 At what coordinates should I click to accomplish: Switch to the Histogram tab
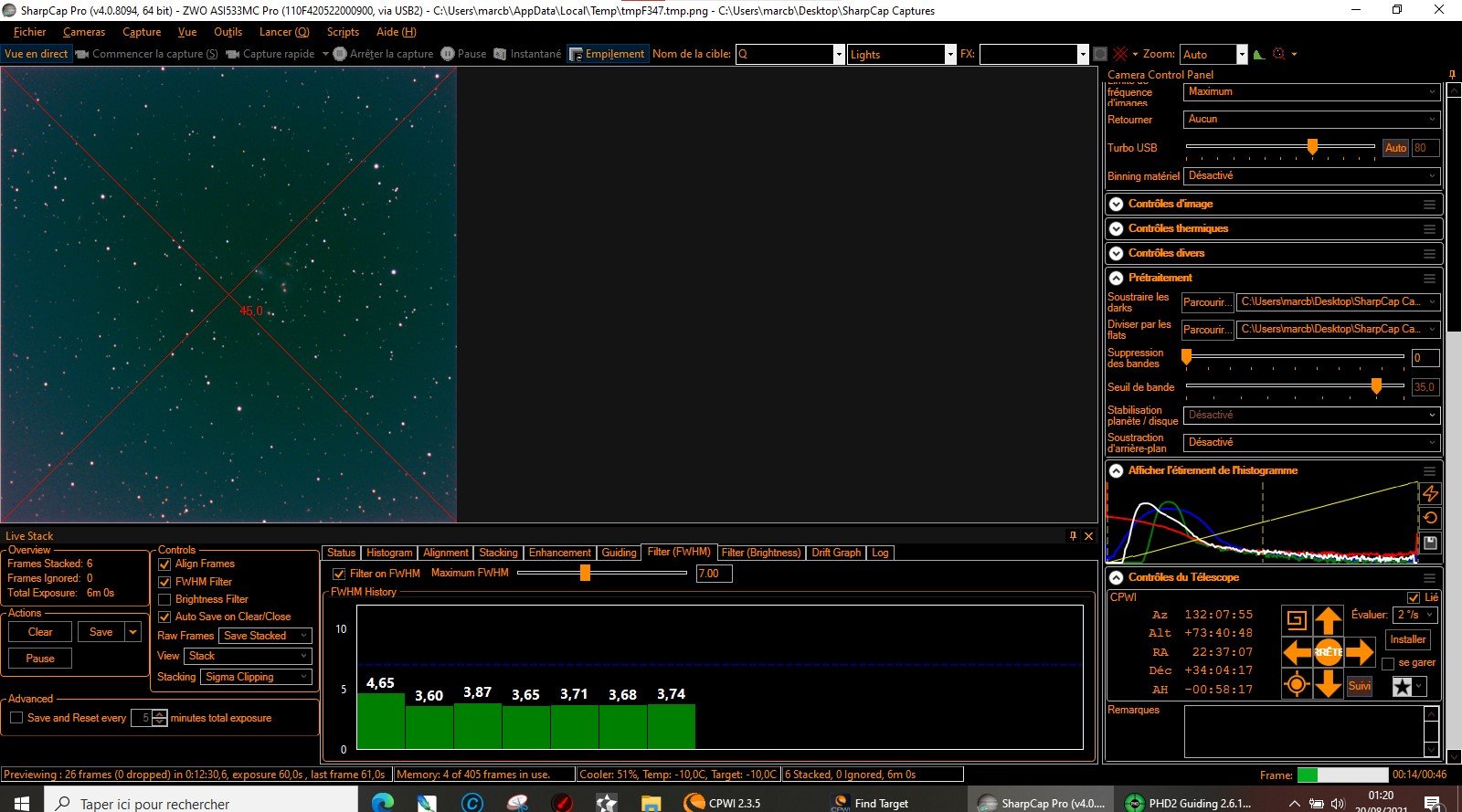pos(389,553)
